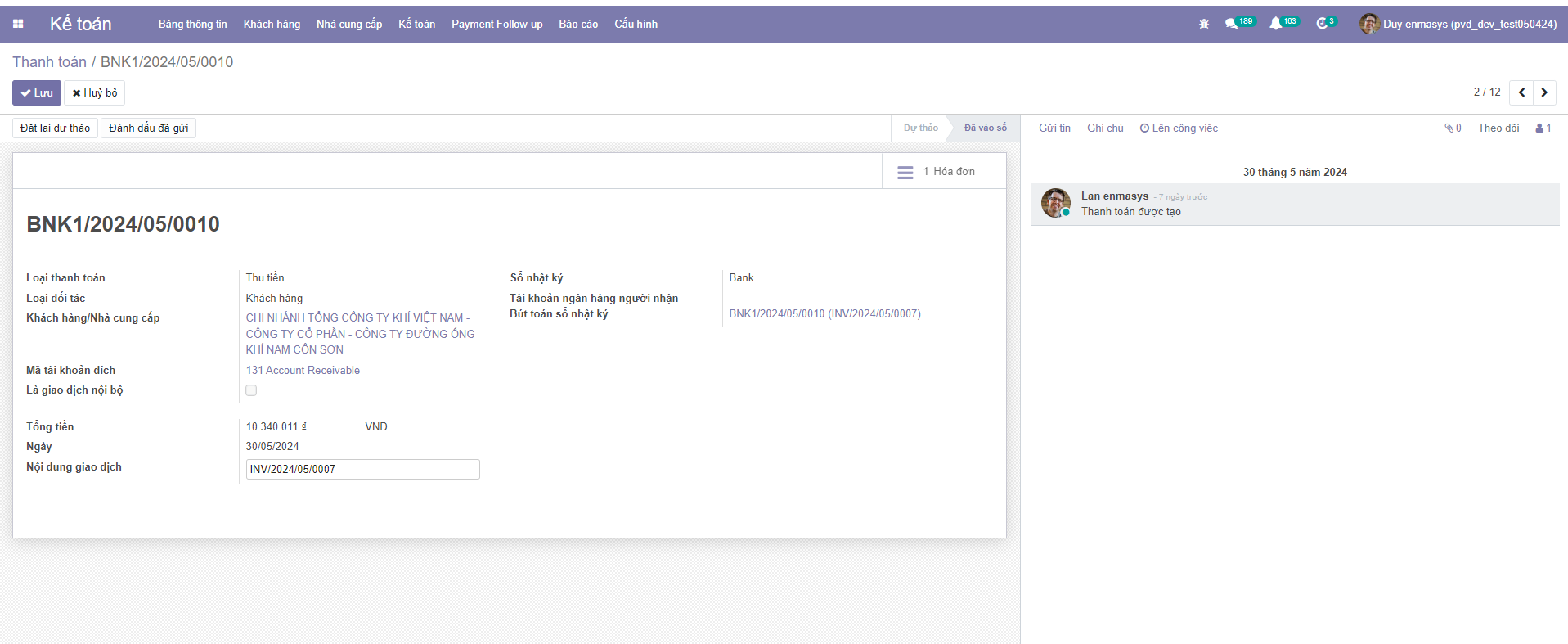Expand the 'Nhà cung cấp' menu
The width and height of the screenshot is (1568, 644).
coord(349,25)
